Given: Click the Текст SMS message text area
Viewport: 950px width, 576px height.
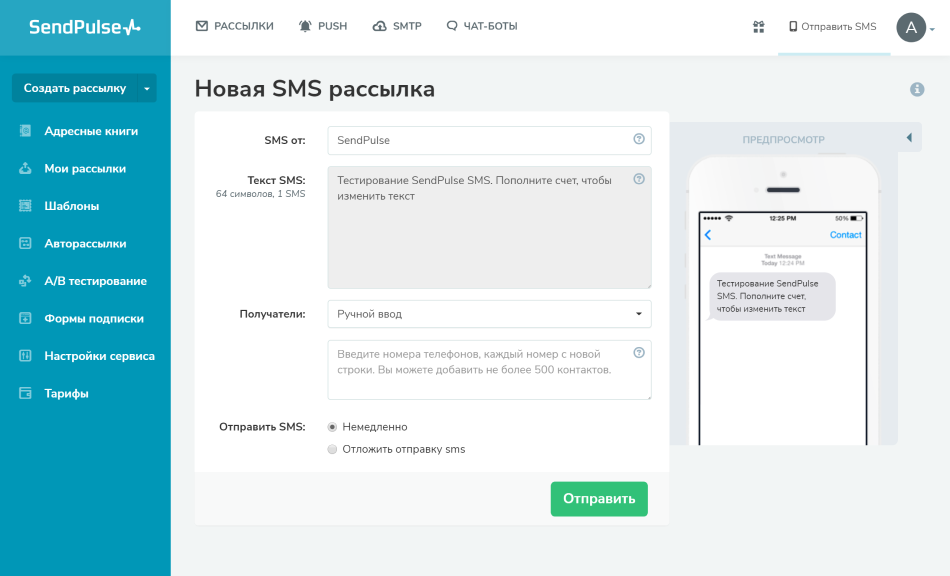Looking at the screenshot, I should [x=490, y=228].
